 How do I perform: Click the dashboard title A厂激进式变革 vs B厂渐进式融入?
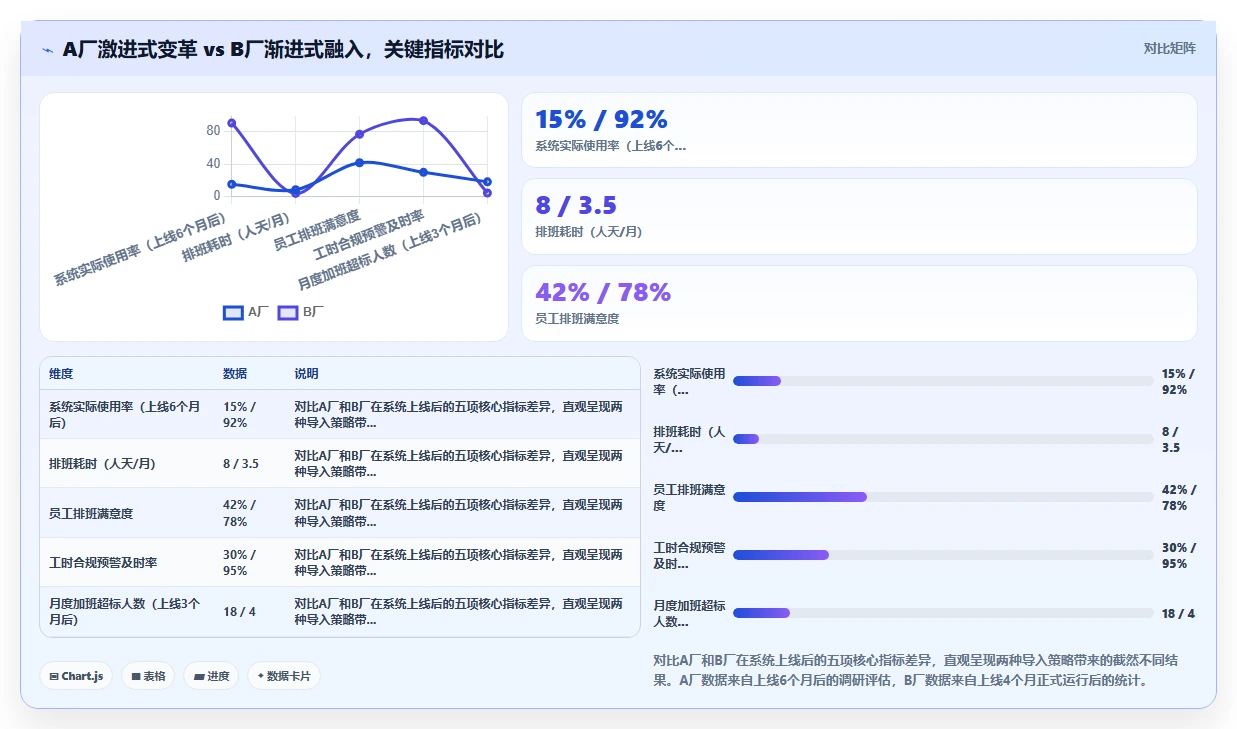pyautogui.click(x=283, y=50)
